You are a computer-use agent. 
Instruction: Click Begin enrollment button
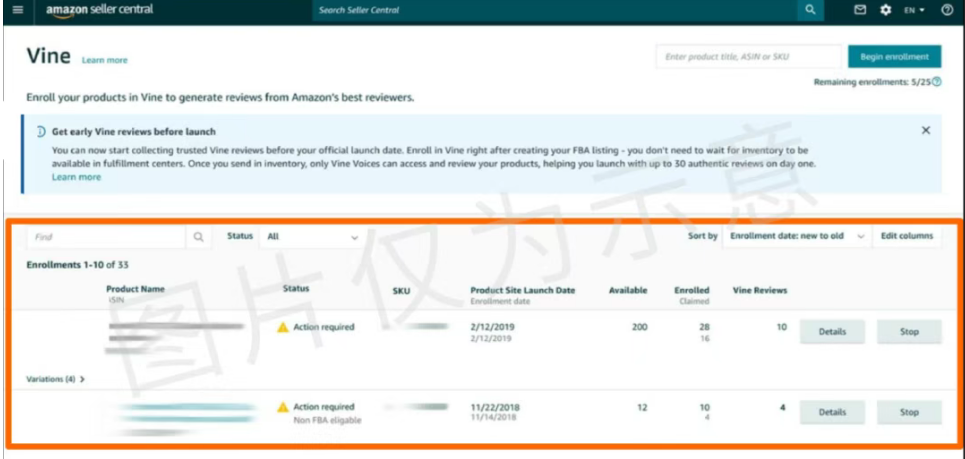click(894, 57)
